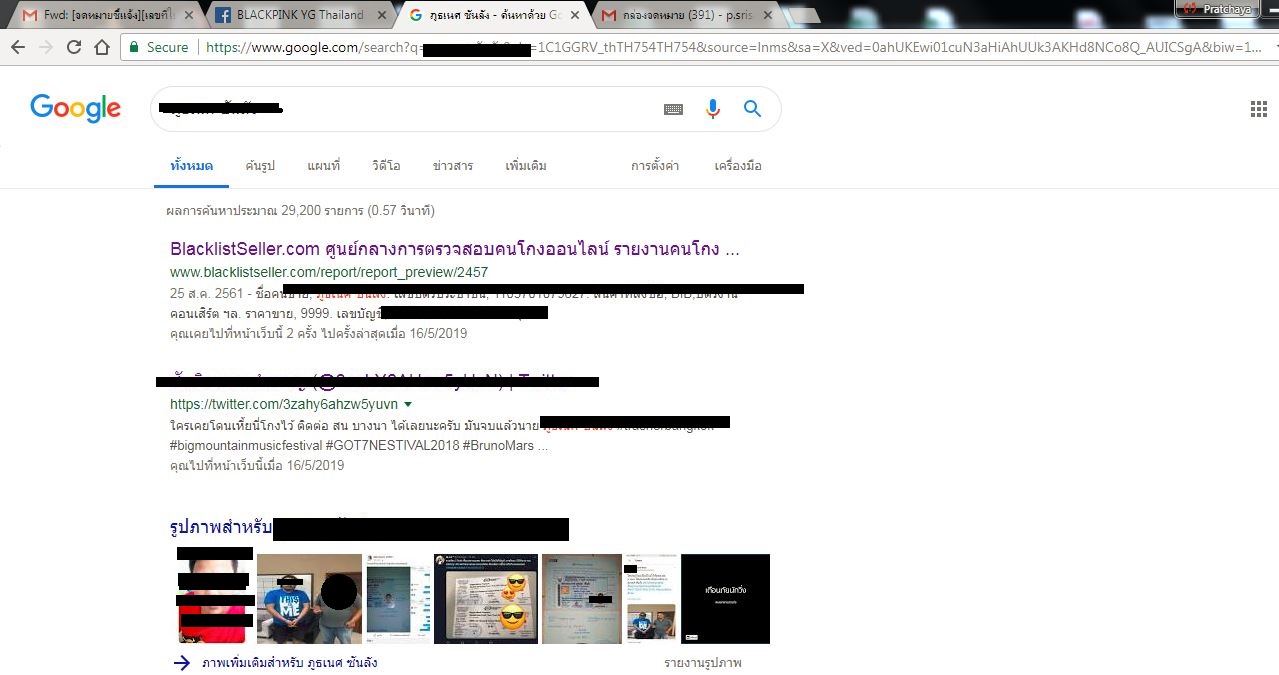
Task: Open first thumbnail with red shirt
Action: [215, 598]
